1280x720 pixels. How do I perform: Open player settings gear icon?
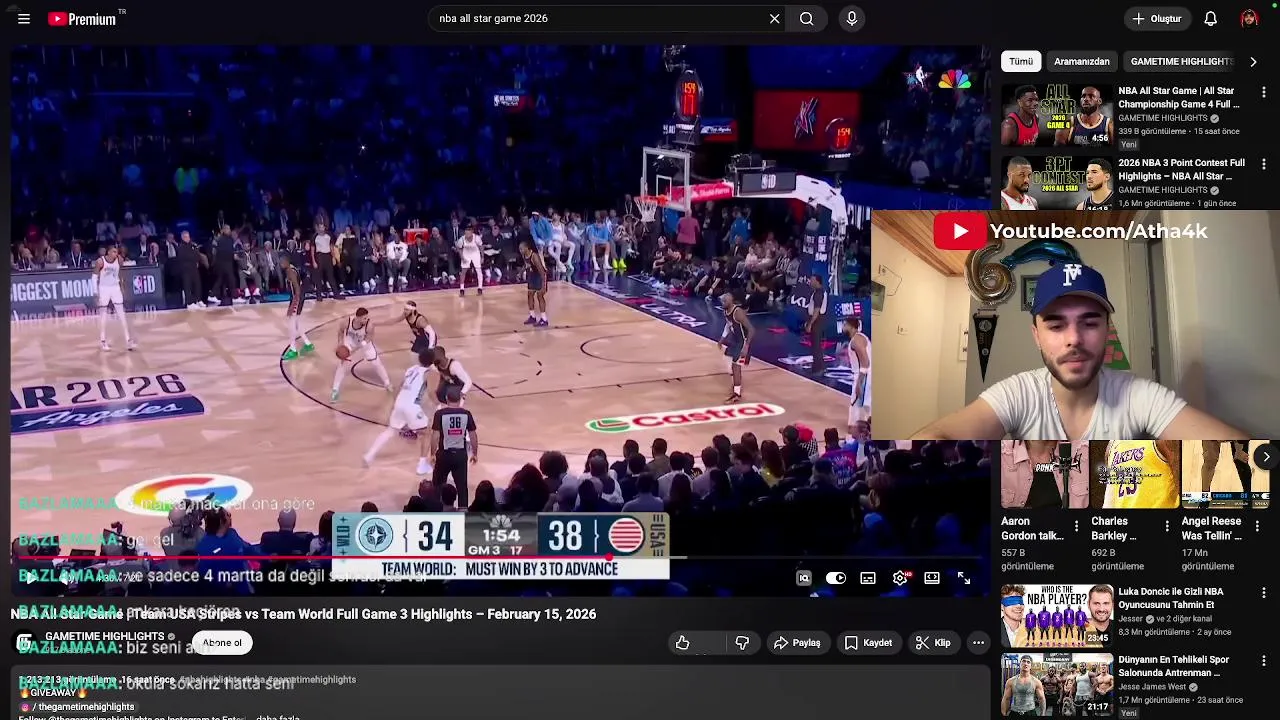(900, 578)
